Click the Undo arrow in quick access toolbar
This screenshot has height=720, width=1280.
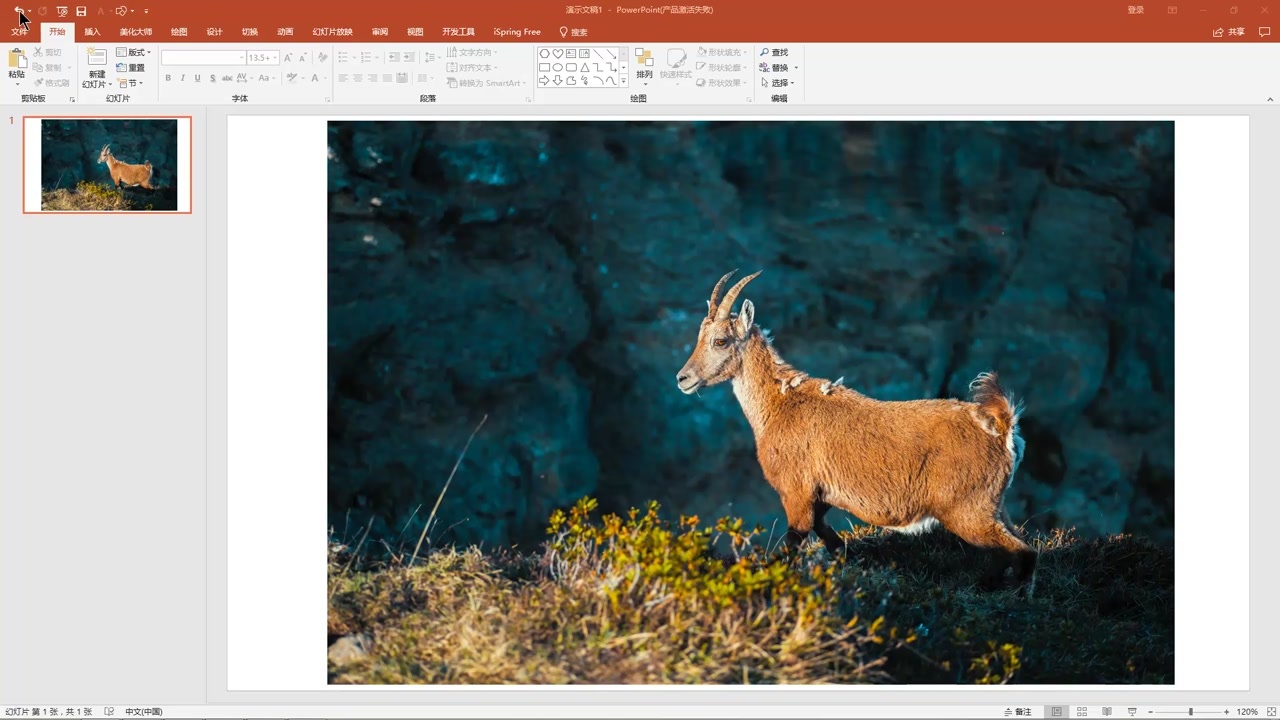coord(19,11)
